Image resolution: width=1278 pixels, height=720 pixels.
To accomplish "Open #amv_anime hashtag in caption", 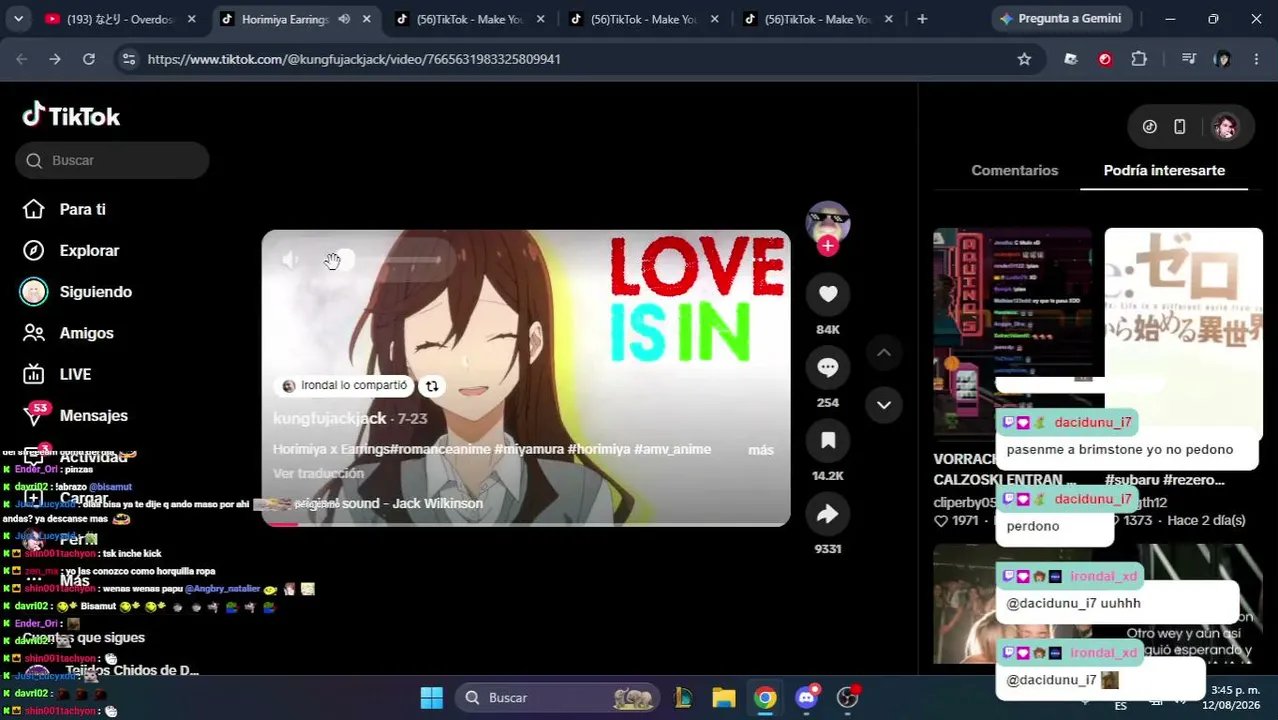I will pos(672,450).
